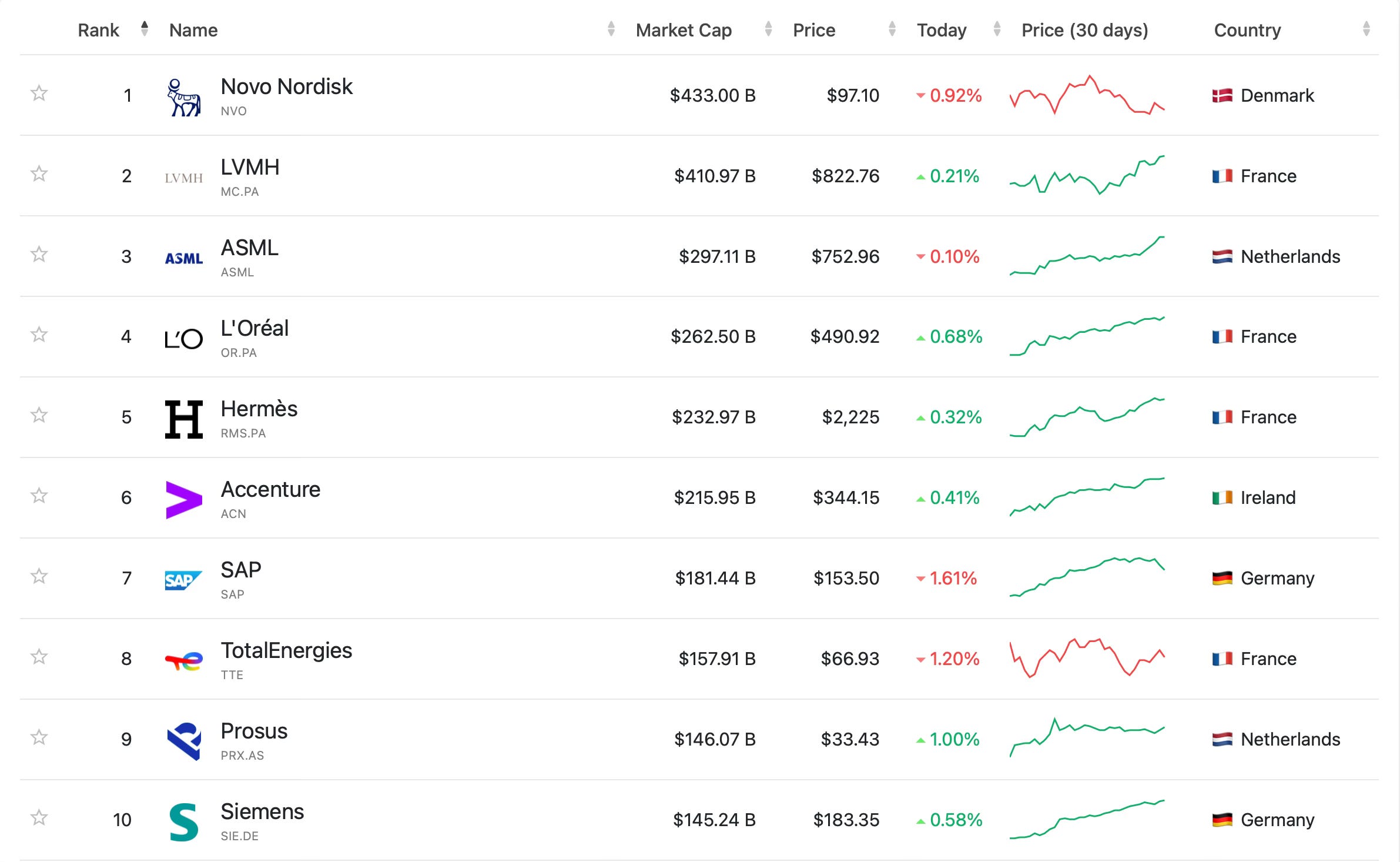Click the Hermès H logo
Screen dimensions: 1400x862
184,419
